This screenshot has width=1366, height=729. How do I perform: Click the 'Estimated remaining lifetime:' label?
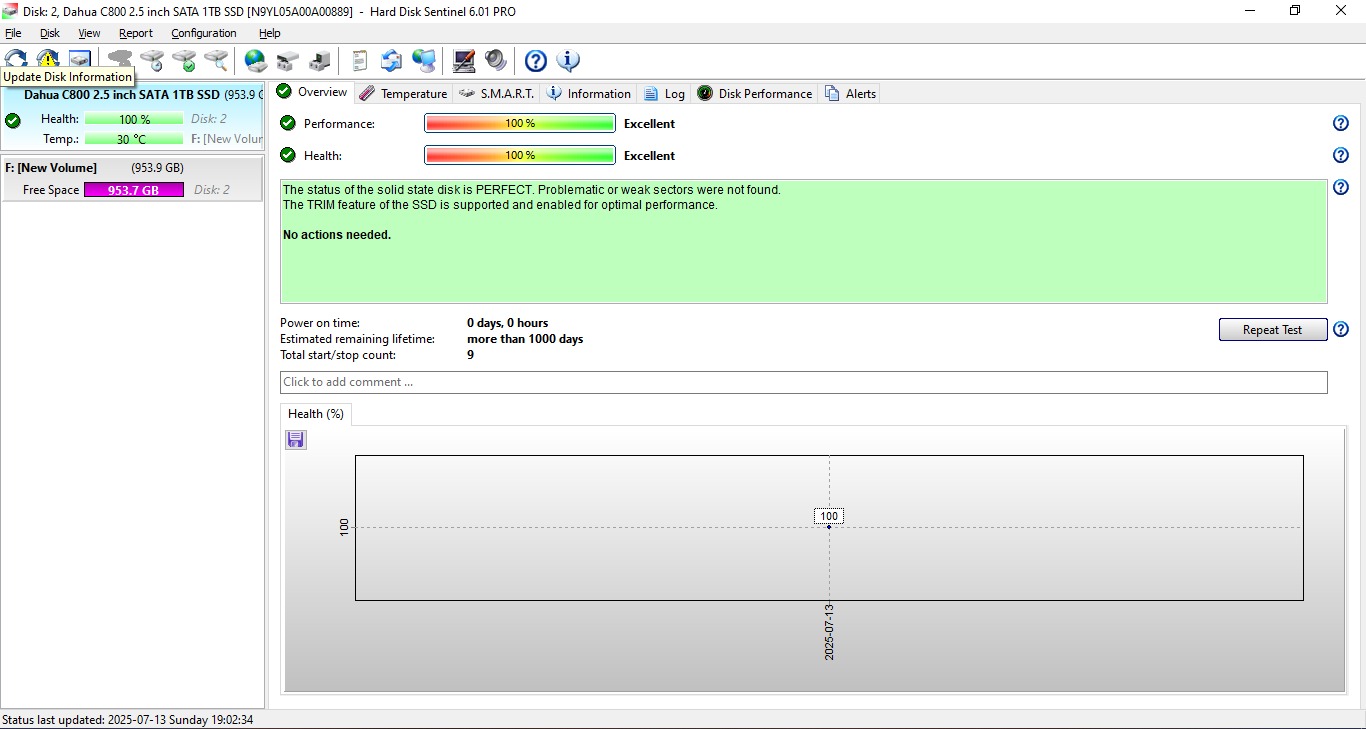357,339
